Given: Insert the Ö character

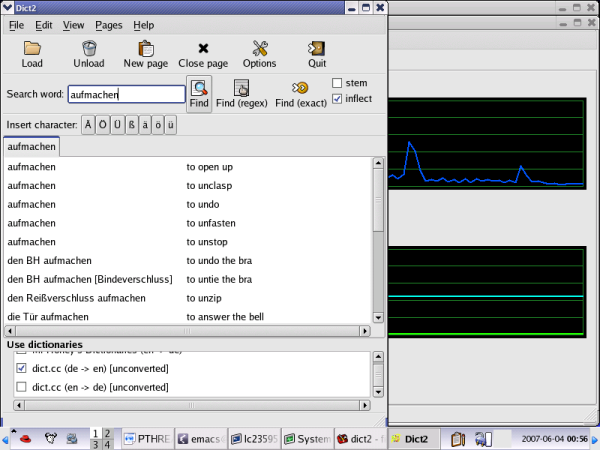Looking at the screenshot, I should [x=103, y=125].
